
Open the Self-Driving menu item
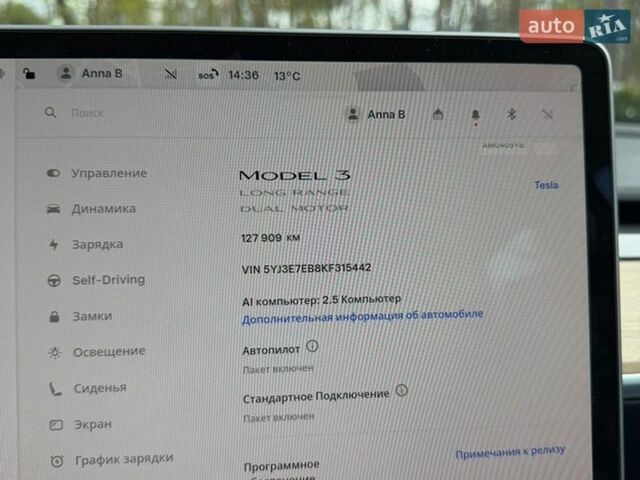pos(109,280)
